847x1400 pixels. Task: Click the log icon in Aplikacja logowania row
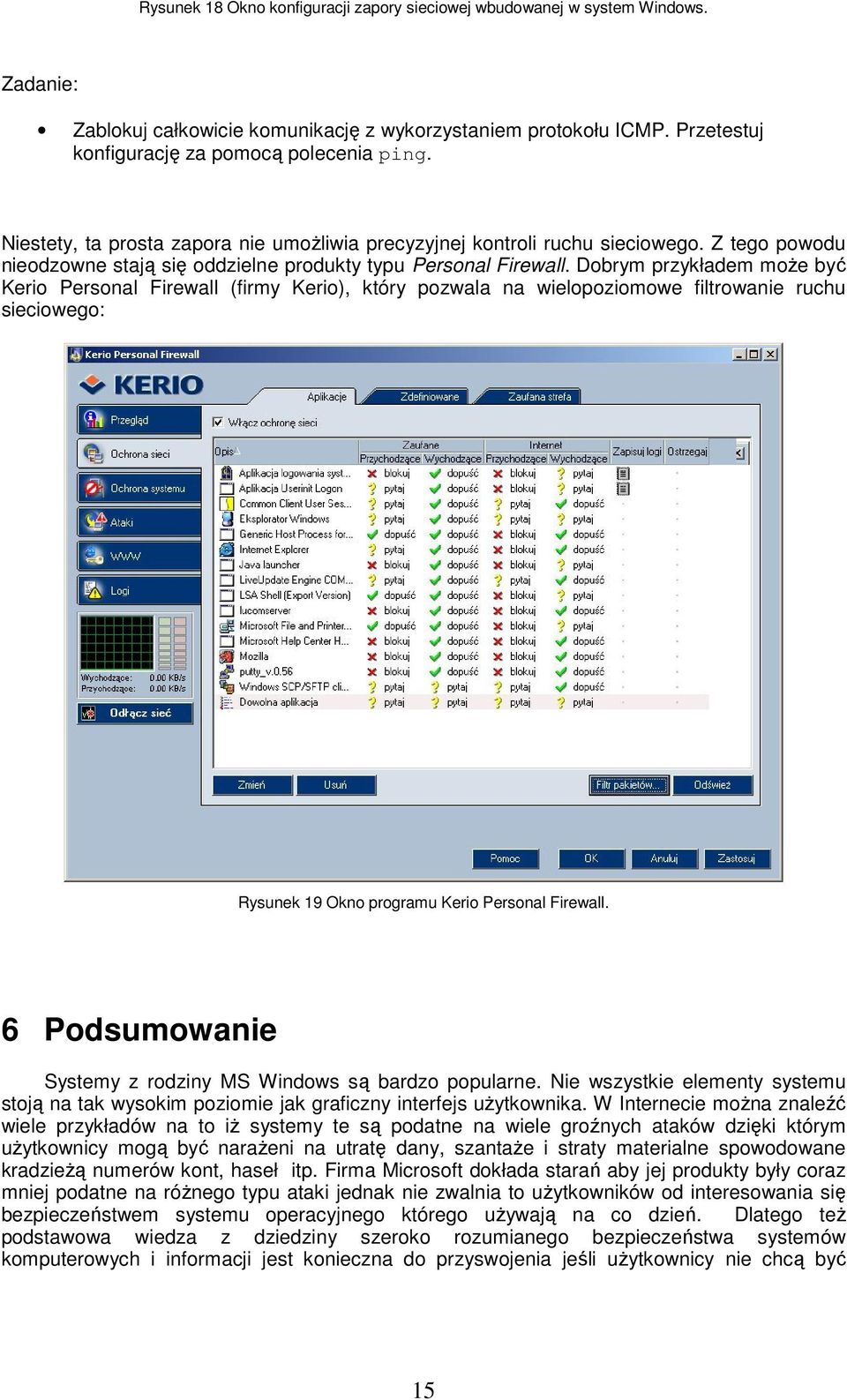click(x=623, y=474)
